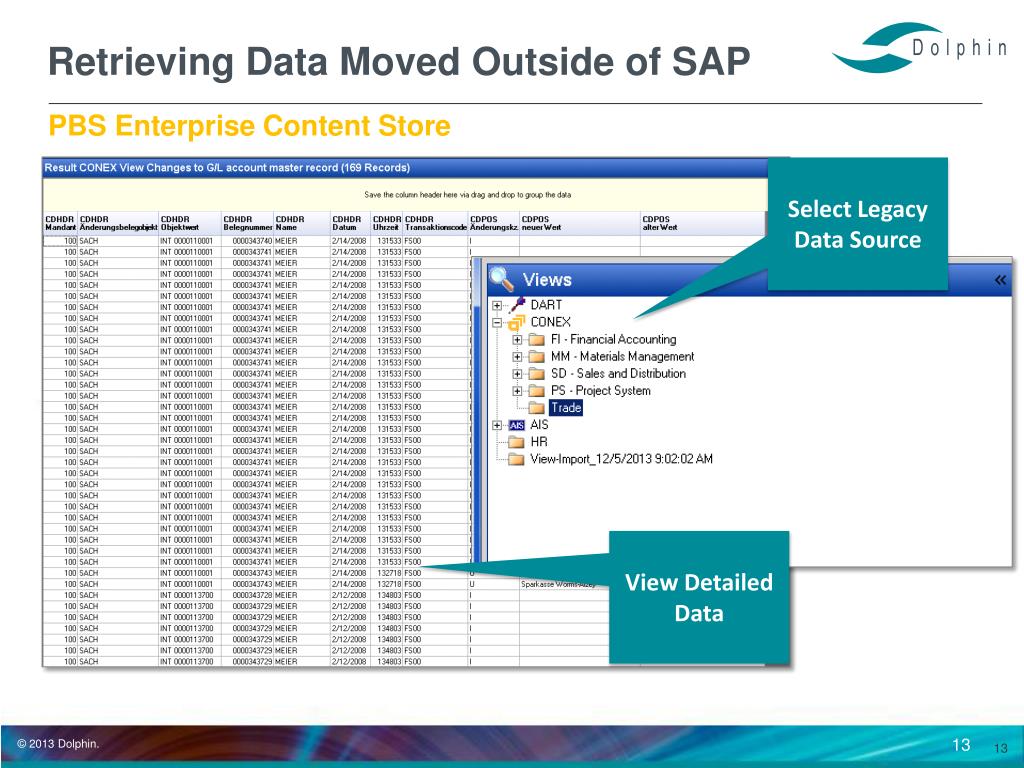The image size is (1024, 768).
Task: Click Uhrzeit cell in the 0000343728 row
Action: point(387,595)
